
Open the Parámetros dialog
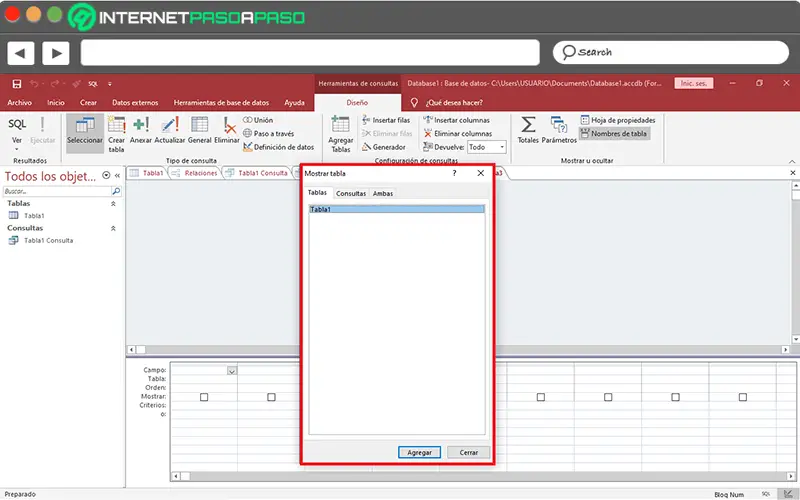(559, 130)
